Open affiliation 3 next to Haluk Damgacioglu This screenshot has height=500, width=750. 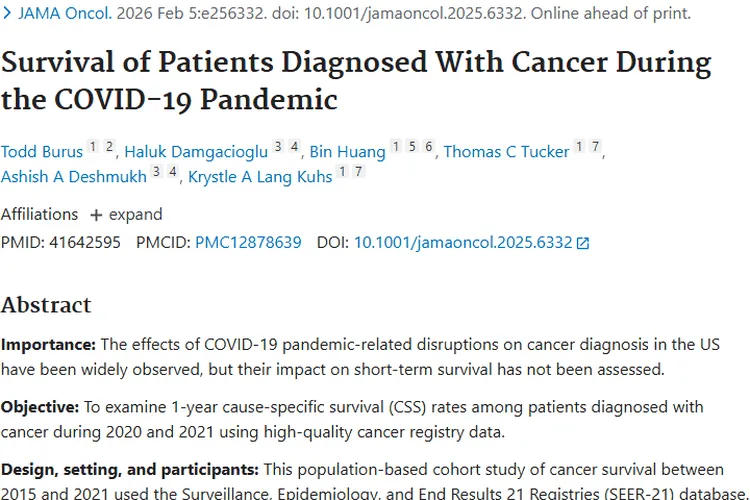click(282, 147)
